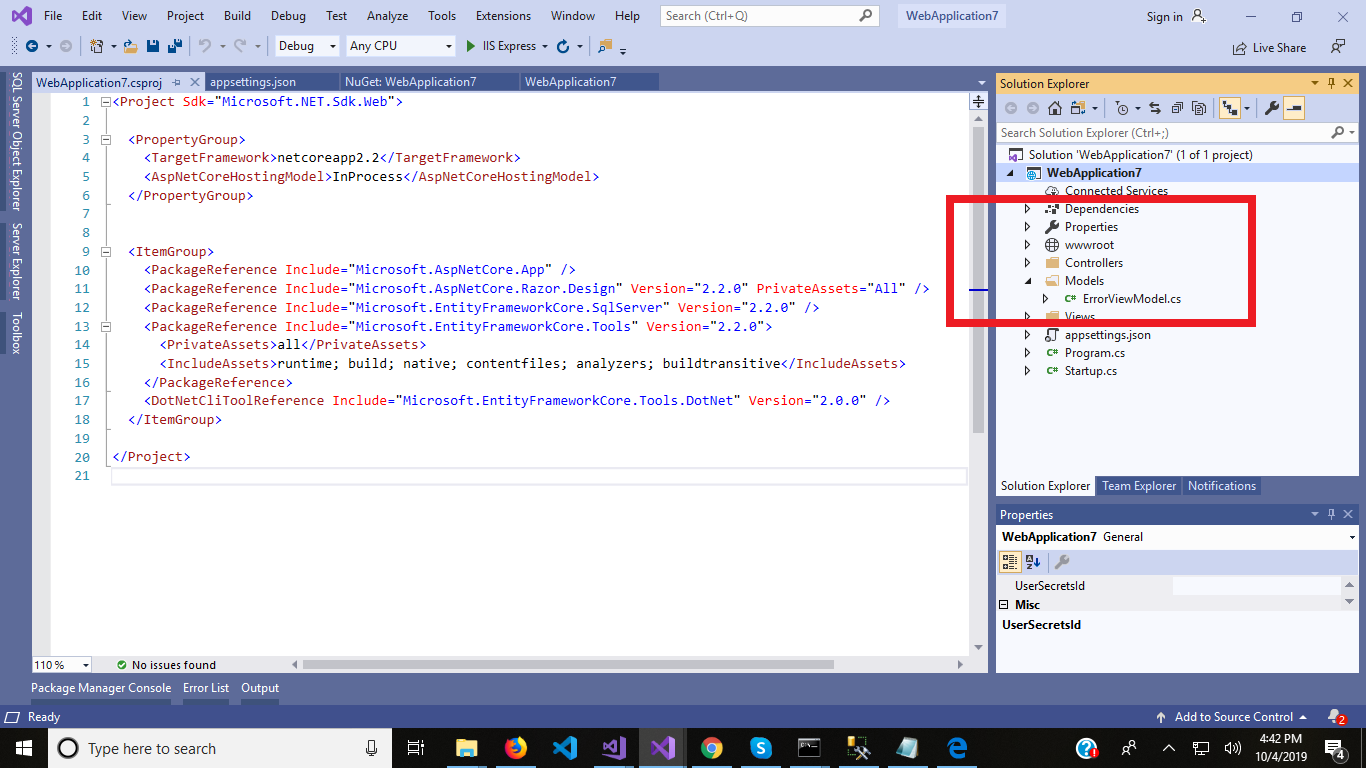The height and width of the screenshot is (768, 1366).
Task: Click the Undo arrow in the toolbar
Action: point(205,46)
